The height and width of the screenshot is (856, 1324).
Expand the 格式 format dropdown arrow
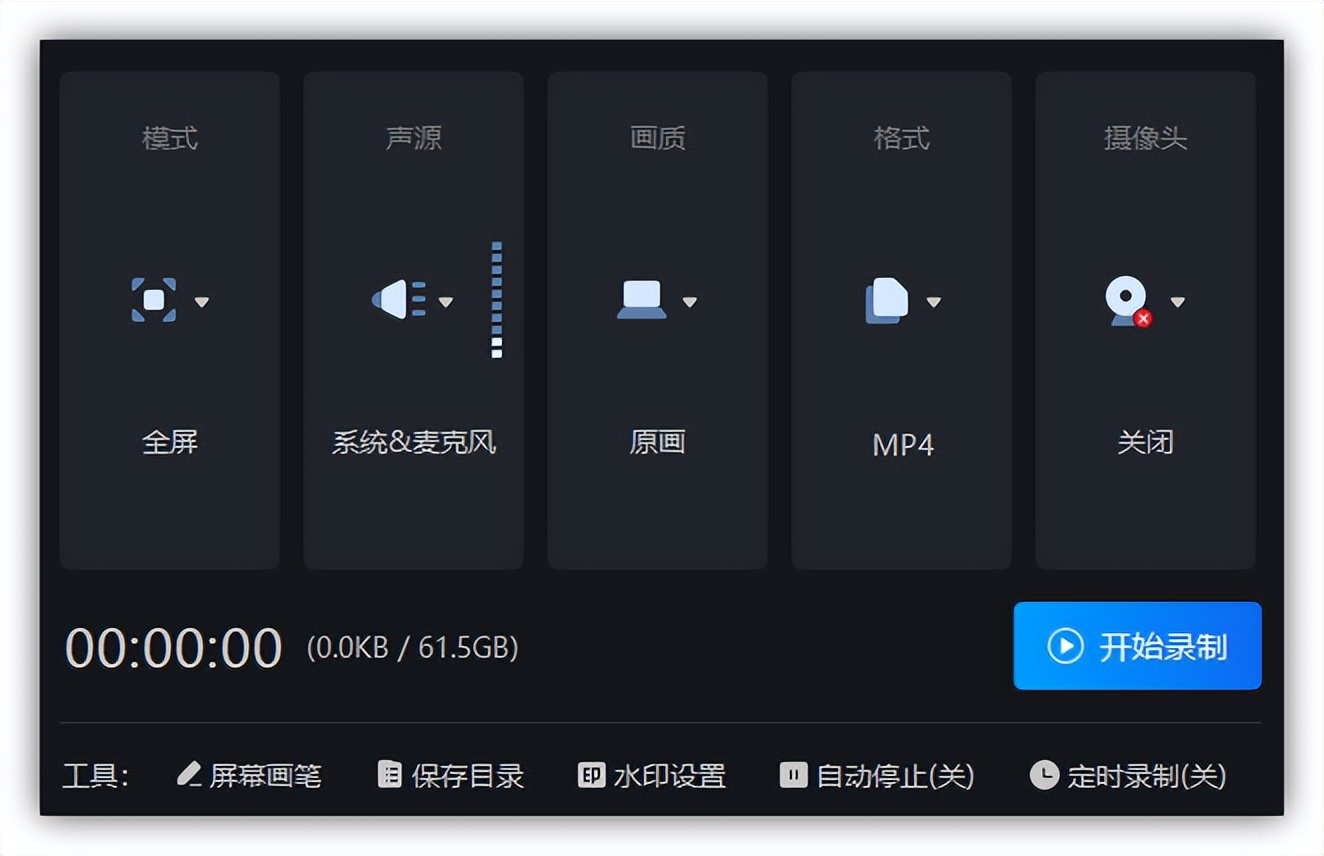point(936,302)
